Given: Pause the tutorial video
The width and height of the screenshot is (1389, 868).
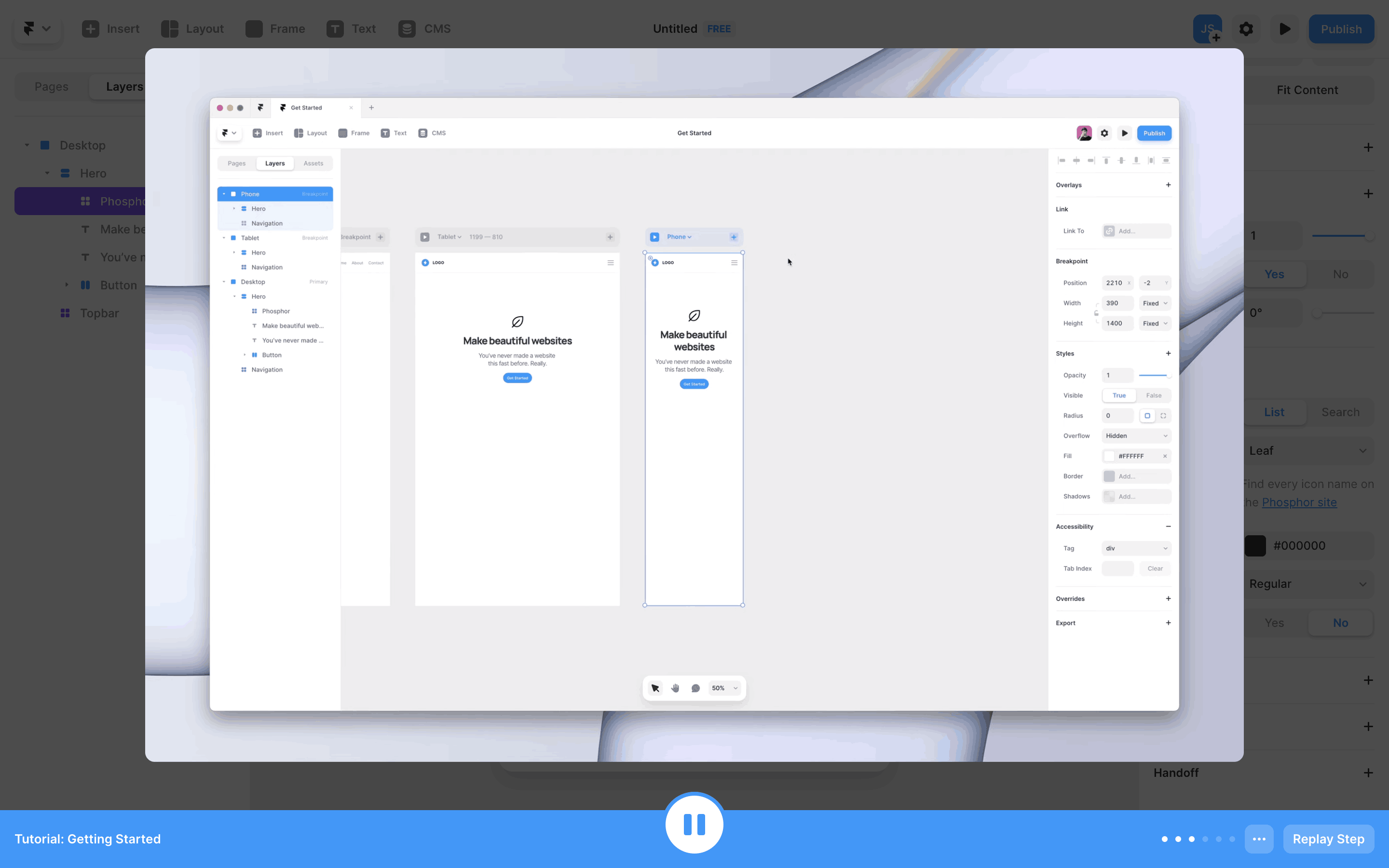Looking at the screenshot, I should (694, 824).
